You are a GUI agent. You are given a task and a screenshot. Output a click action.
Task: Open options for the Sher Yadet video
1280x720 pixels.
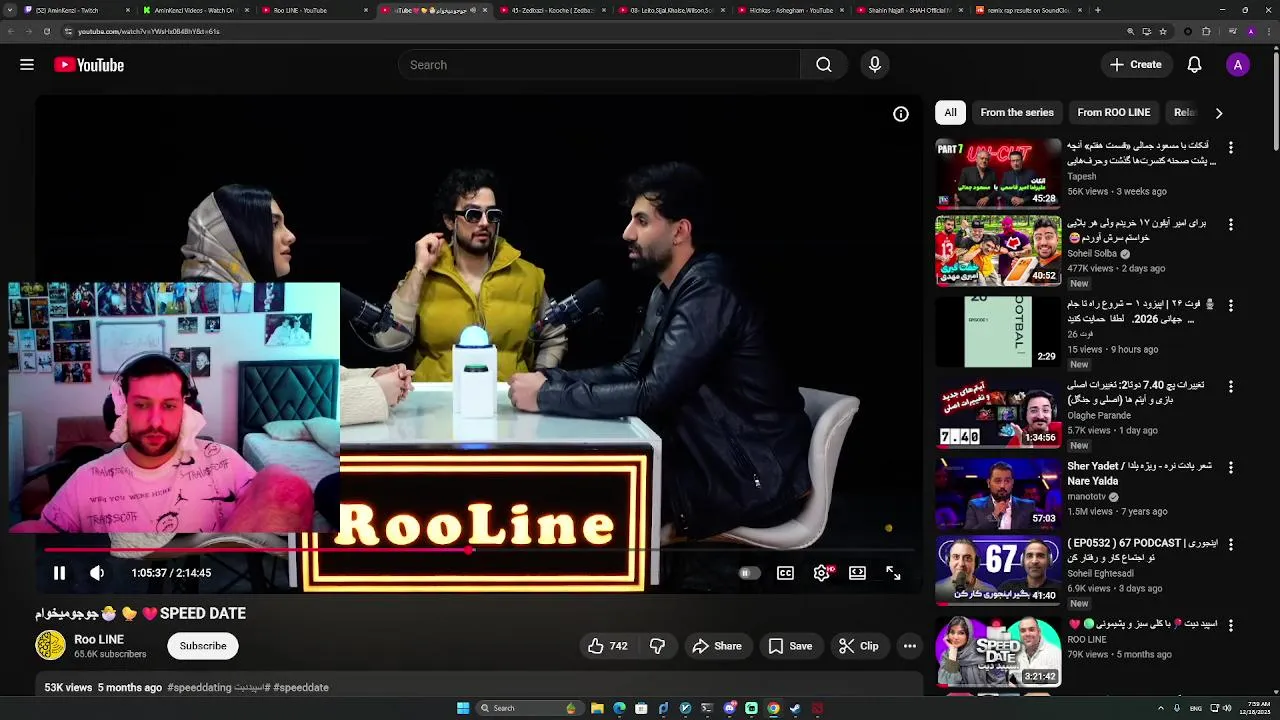click(x=1231, y=467)
